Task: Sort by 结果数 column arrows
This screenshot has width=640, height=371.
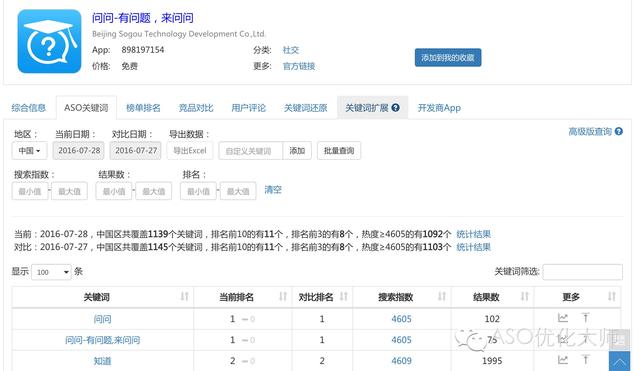Action: 524,297
